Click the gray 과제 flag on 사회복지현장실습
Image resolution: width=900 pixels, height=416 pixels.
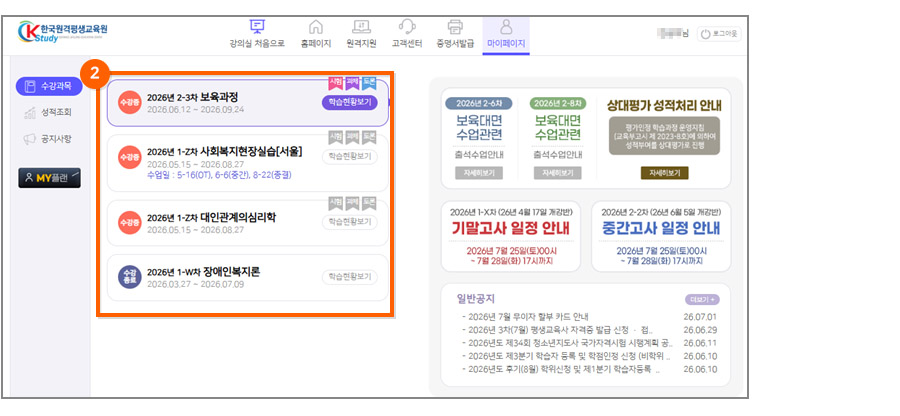click(x=352, y=137)
